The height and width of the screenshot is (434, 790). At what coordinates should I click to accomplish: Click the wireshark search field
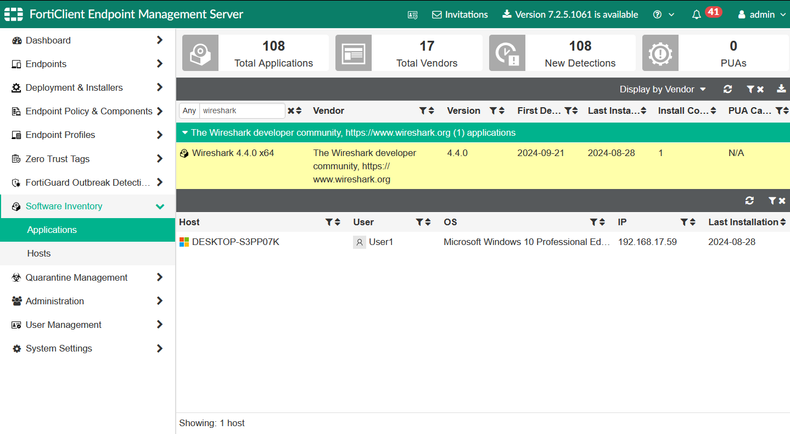point(242,111)
